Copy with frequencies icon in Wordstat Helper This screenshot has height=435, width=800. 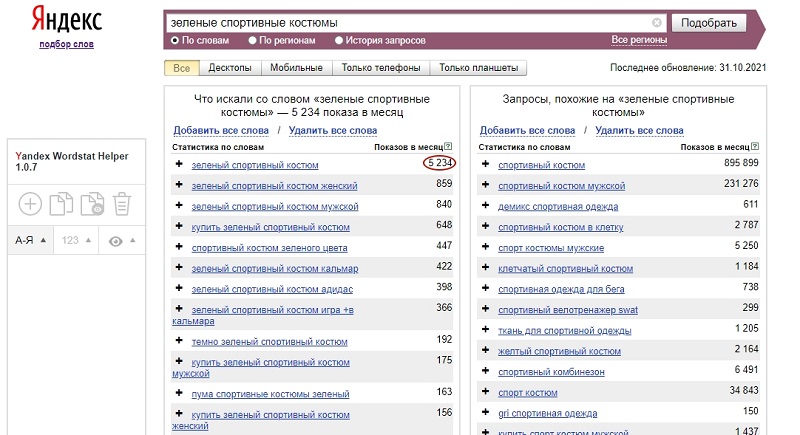point(92,204)
